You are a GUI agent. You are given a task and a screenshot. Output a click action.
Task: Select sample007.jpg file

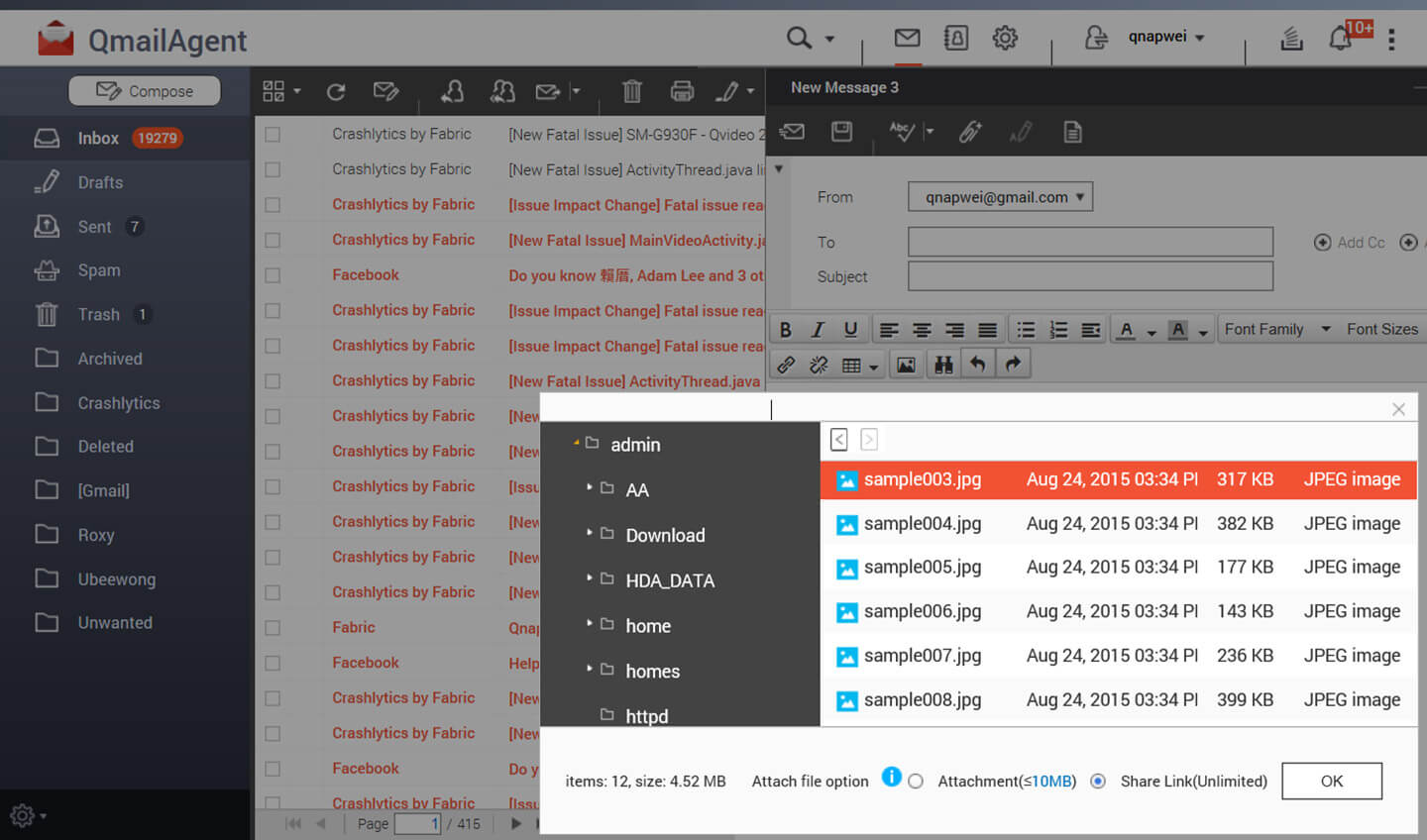(x=1118, y=656)
